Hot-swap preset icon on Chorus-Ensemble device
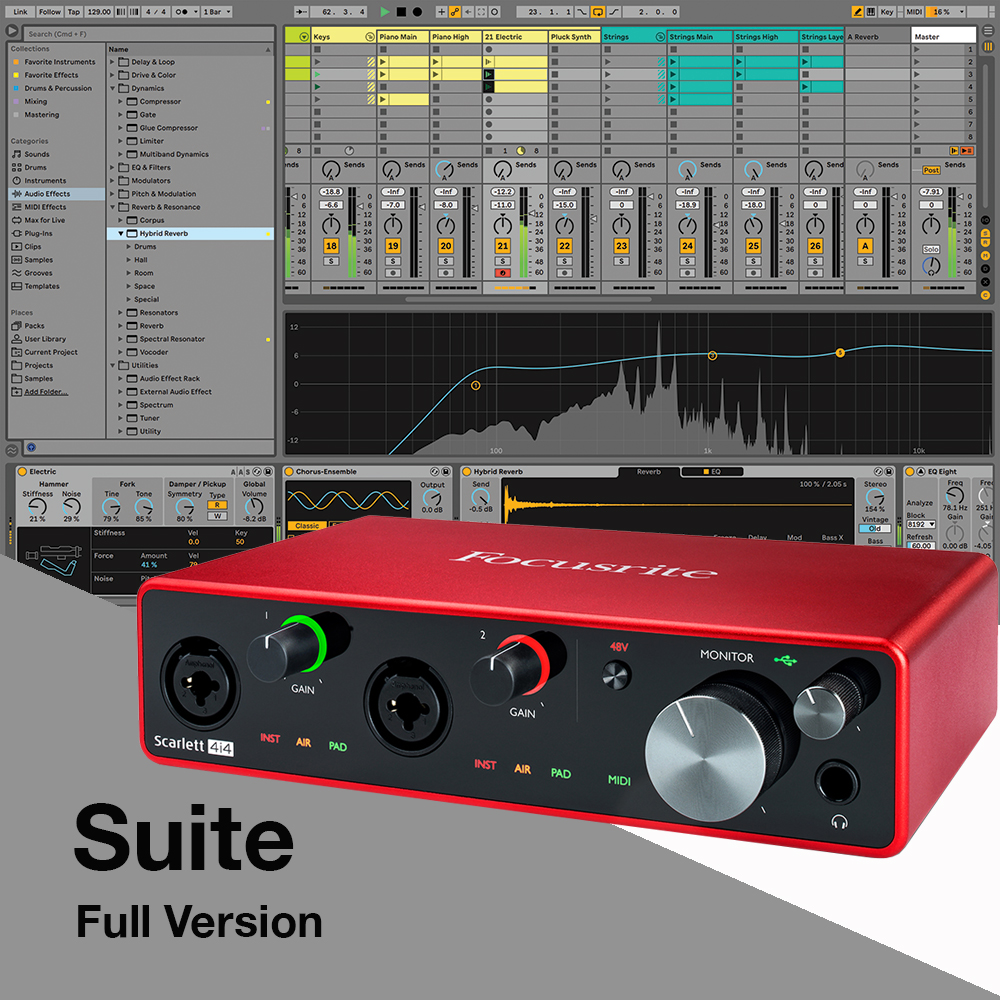Image resolution: width=1000 pixels, height=1000 pixels. 434,472
